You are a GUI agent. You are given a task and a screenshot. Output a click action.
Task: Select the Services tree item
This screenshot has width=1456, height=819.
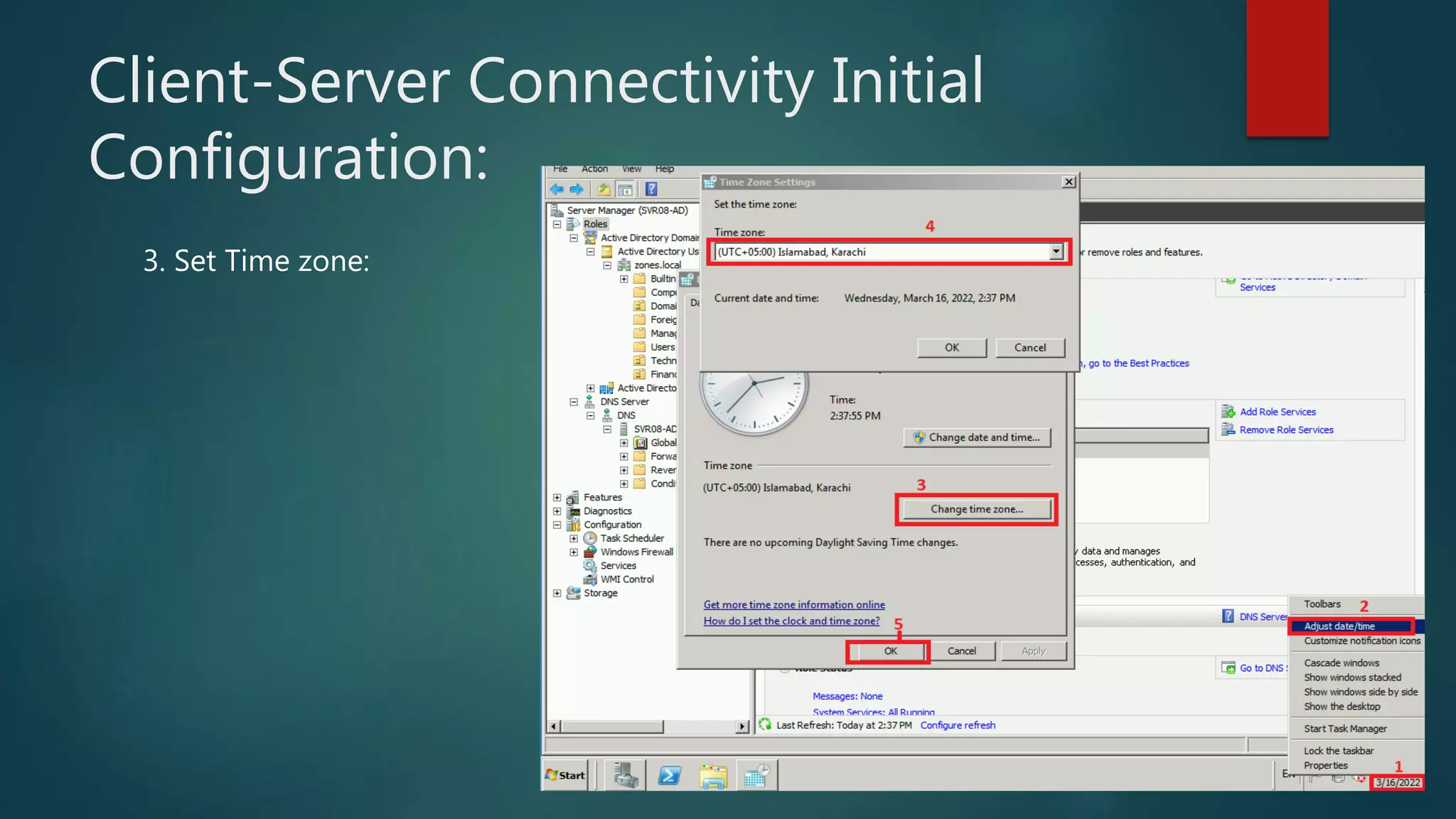pyautogui.click(x=618, y=565)
